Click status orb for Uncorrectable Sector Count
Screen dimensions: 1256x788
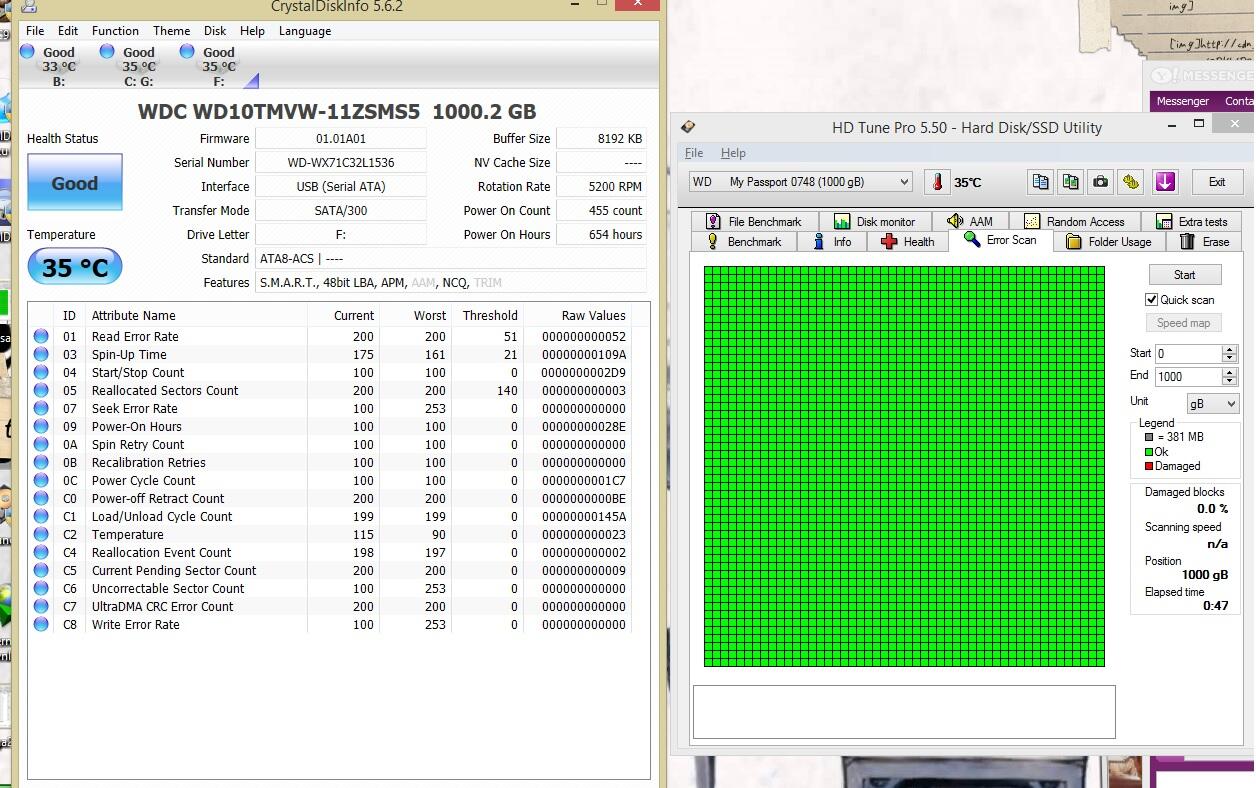[41, 589]
